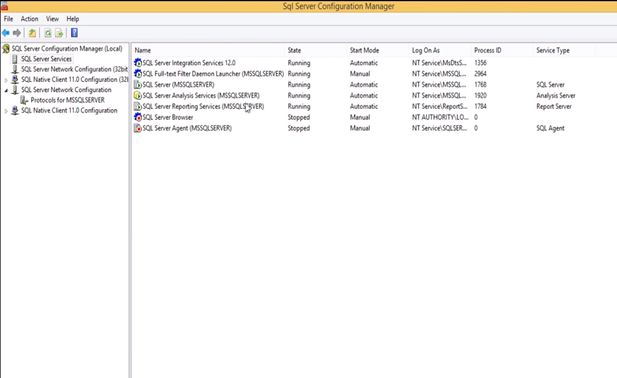
Task: Click the Forward arrow toolbar icon
Action: coord(17,33)
